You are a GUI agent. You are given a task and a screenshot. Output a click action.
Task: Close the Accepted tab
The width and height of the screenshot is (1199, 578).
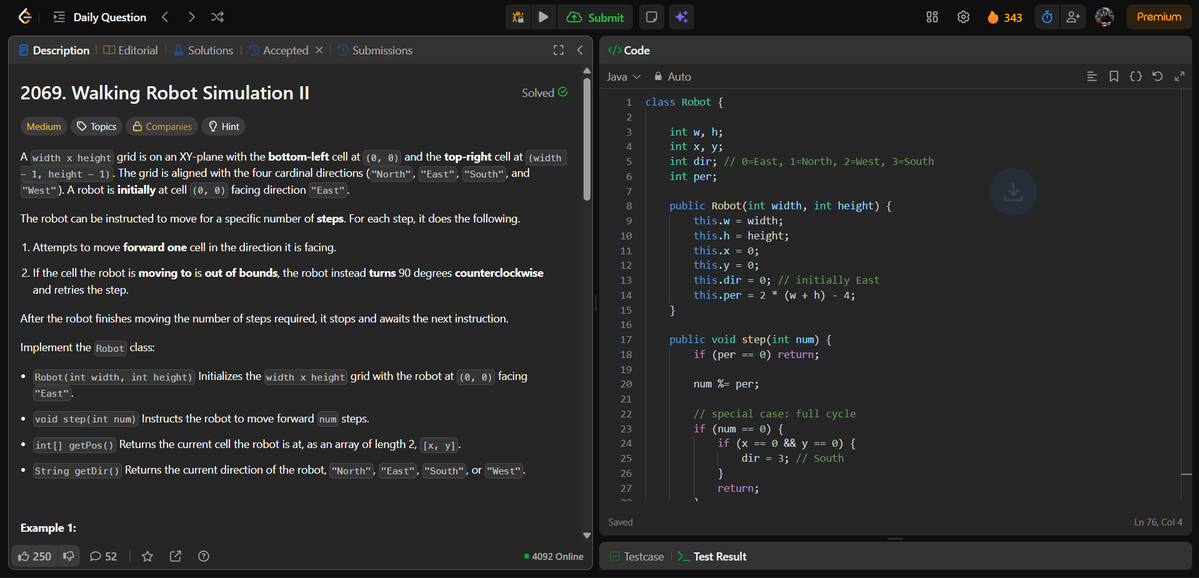320,50
